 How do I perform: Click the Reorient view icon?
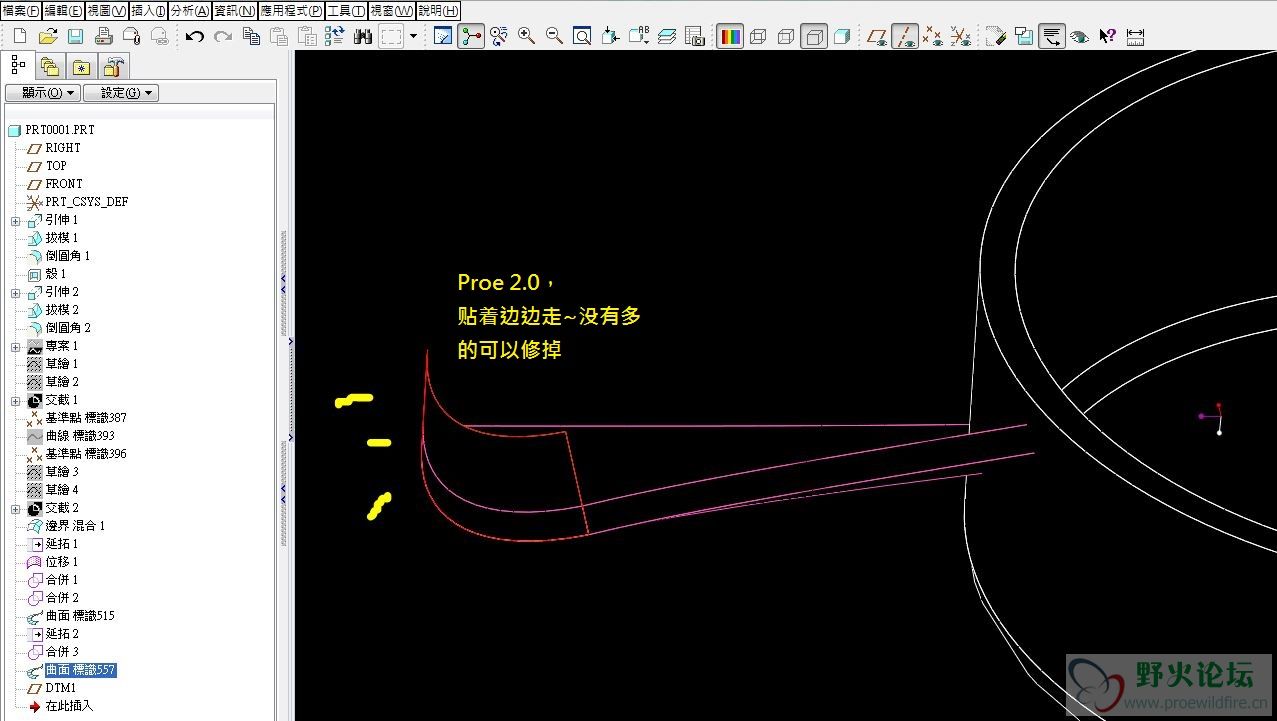(x=610, y=36)
